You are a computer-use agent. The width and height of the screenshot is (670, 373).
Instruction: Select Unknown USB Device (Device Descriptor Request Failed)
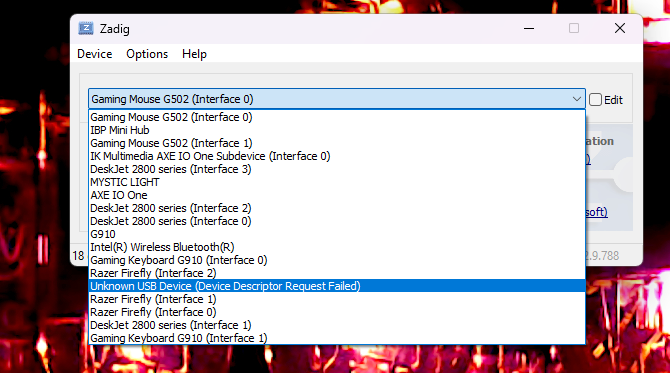pos(337,286)
